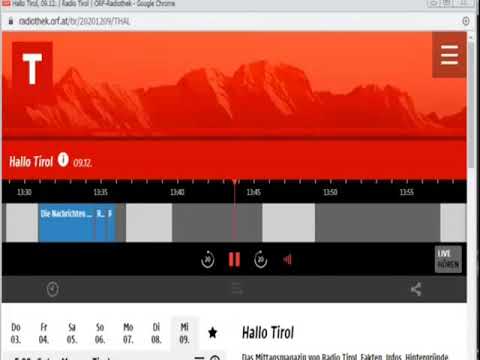This screenshot has width=480, height=360.
Task: Add Hallo Tirol to favorites with star
Action: click(x=213, y=332)
